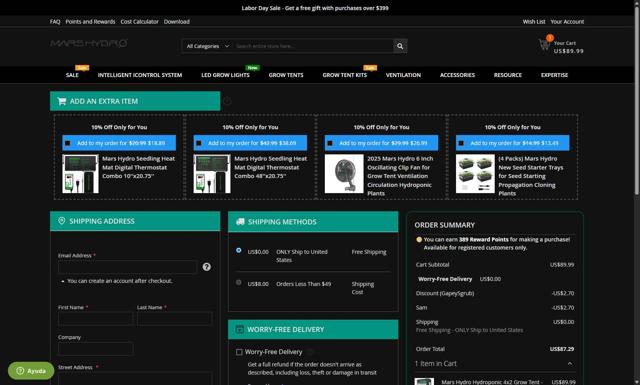The image size is (640, 385).
Task: Check add Heat Mat 48"x20.75" offer for $38.69
Action: tap(199, 143)
